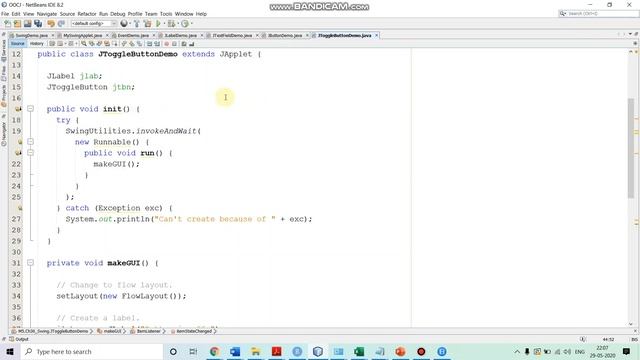The width and height of the screenshot is (640, 360).
Task: Open PowerPoint from the taskbar
Action: 400,351
